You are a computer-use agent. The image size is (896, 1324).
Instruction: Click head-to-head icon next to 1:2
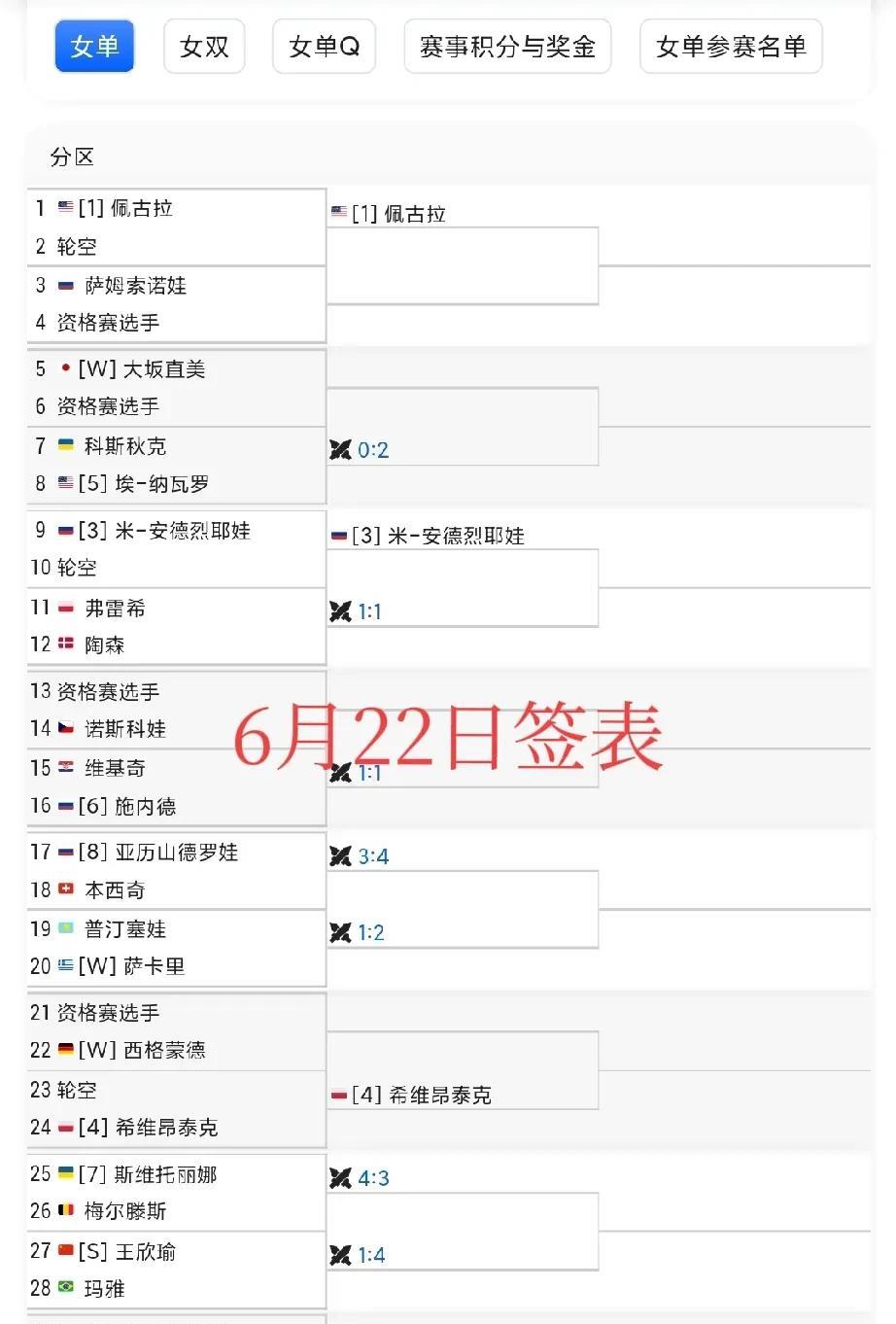tap(340, 932)
